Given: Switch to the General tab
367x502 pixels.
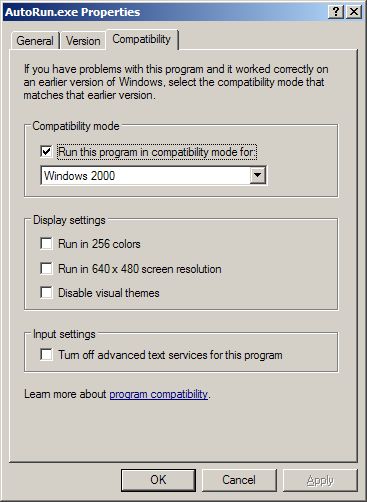Looking at the screenshot, I should (x=35, y=41).
